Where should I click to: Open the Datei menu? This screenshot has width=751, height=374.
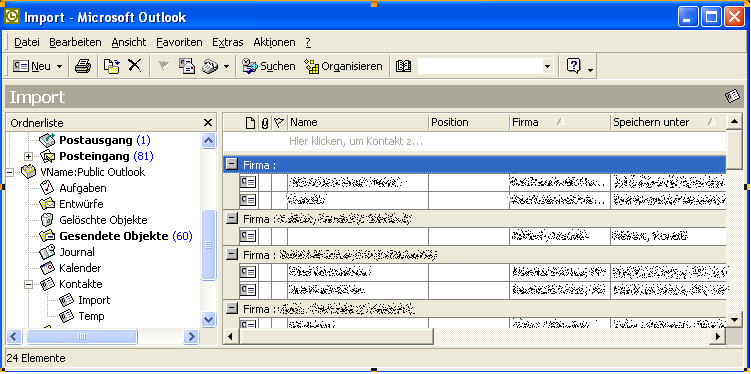pos(27,42)
